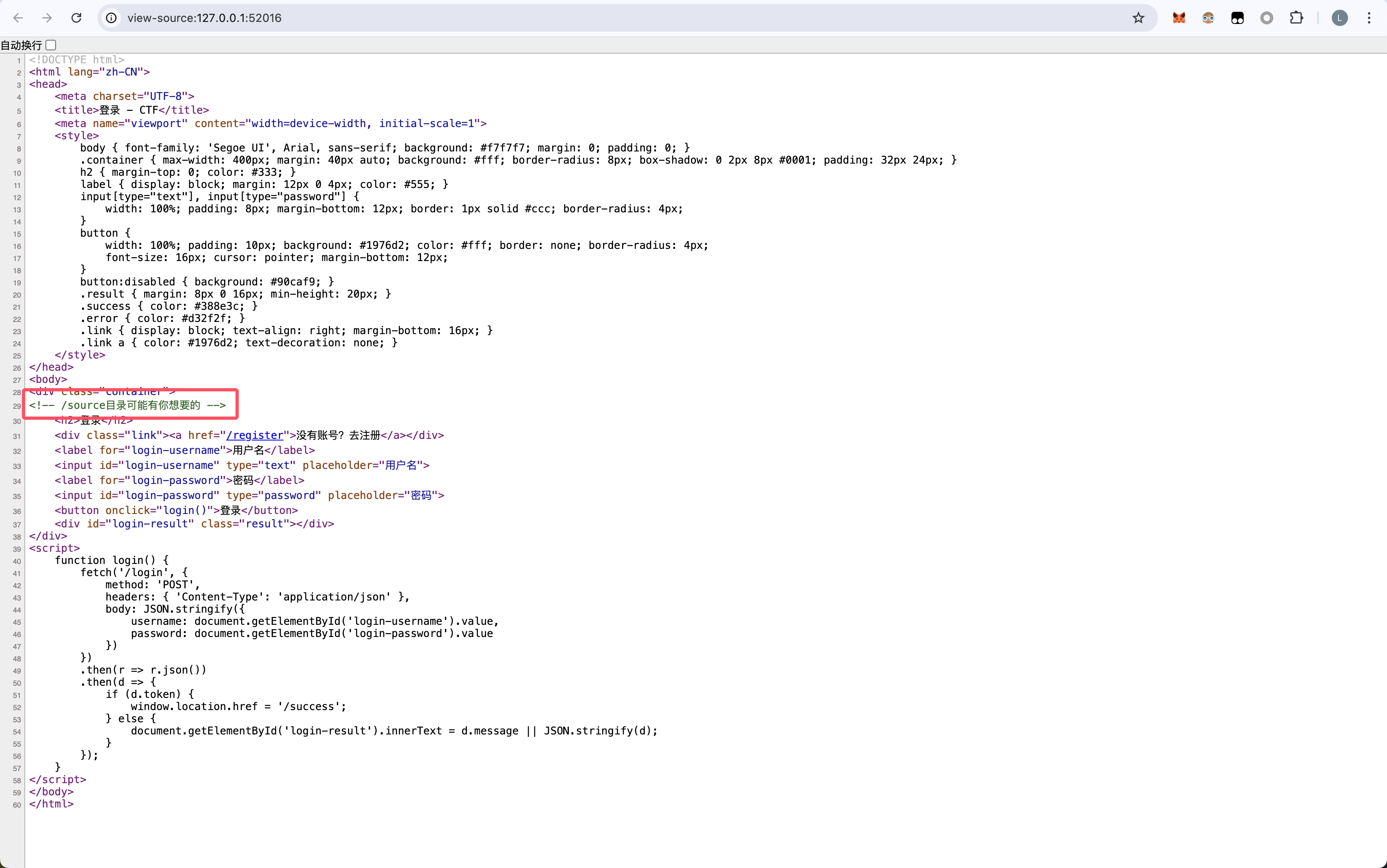Click the /source directory hint comment
The height and width of the screenshot is (868, 1387).
(127, 405)
